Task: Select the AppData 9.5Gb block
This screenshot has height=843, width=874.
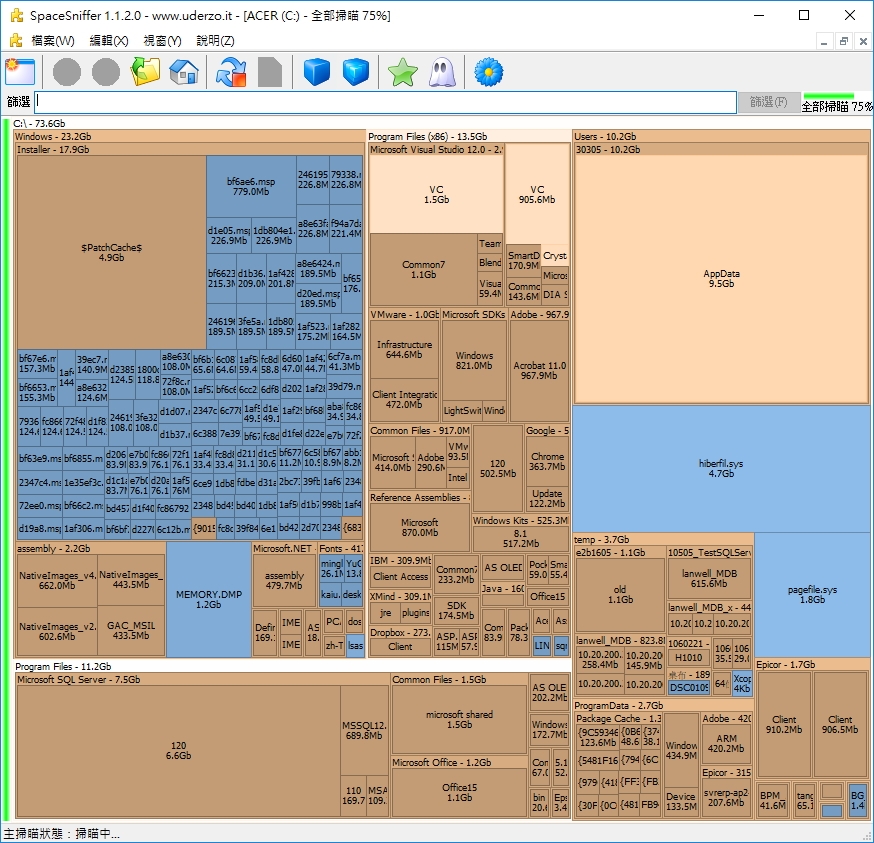Action: [x=721, y=279]
